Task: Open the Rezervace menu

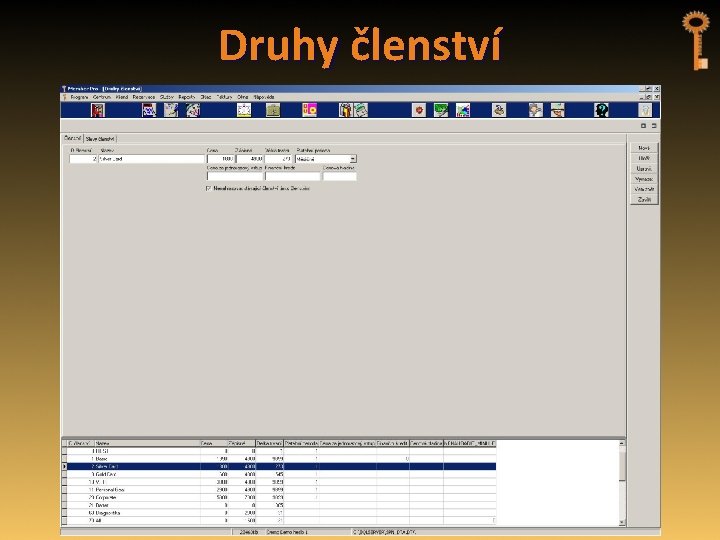Action: coord(144,97)
